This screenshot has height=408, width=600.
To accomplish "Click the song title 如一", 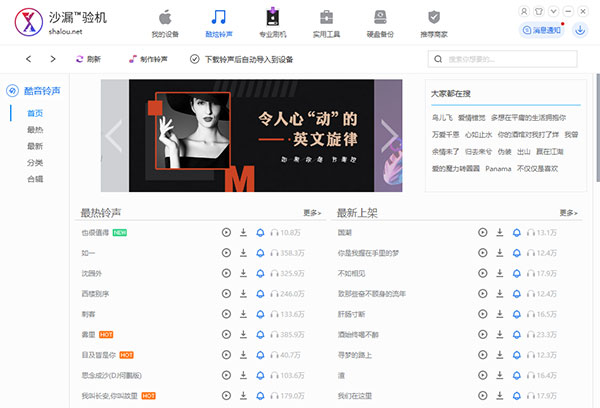I will coord(88,253).
